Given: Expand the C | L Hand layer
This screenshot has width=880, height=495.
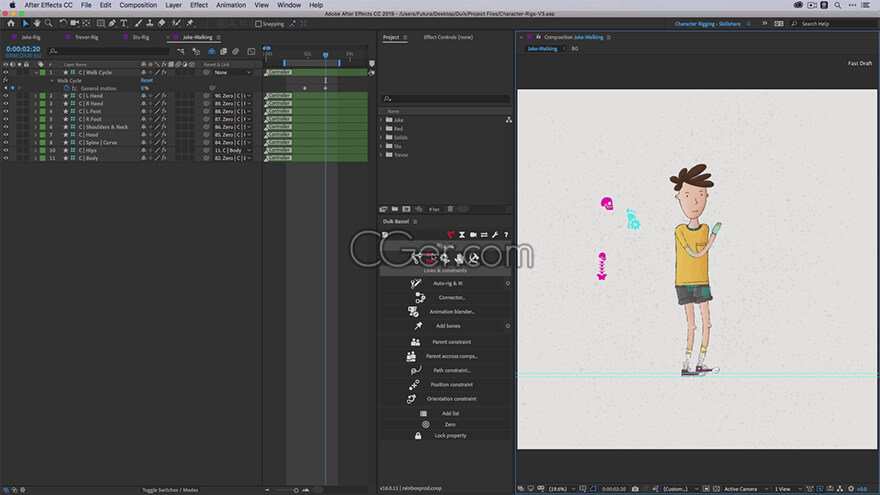Looking at the screenshot, I should tap(35, 96).
